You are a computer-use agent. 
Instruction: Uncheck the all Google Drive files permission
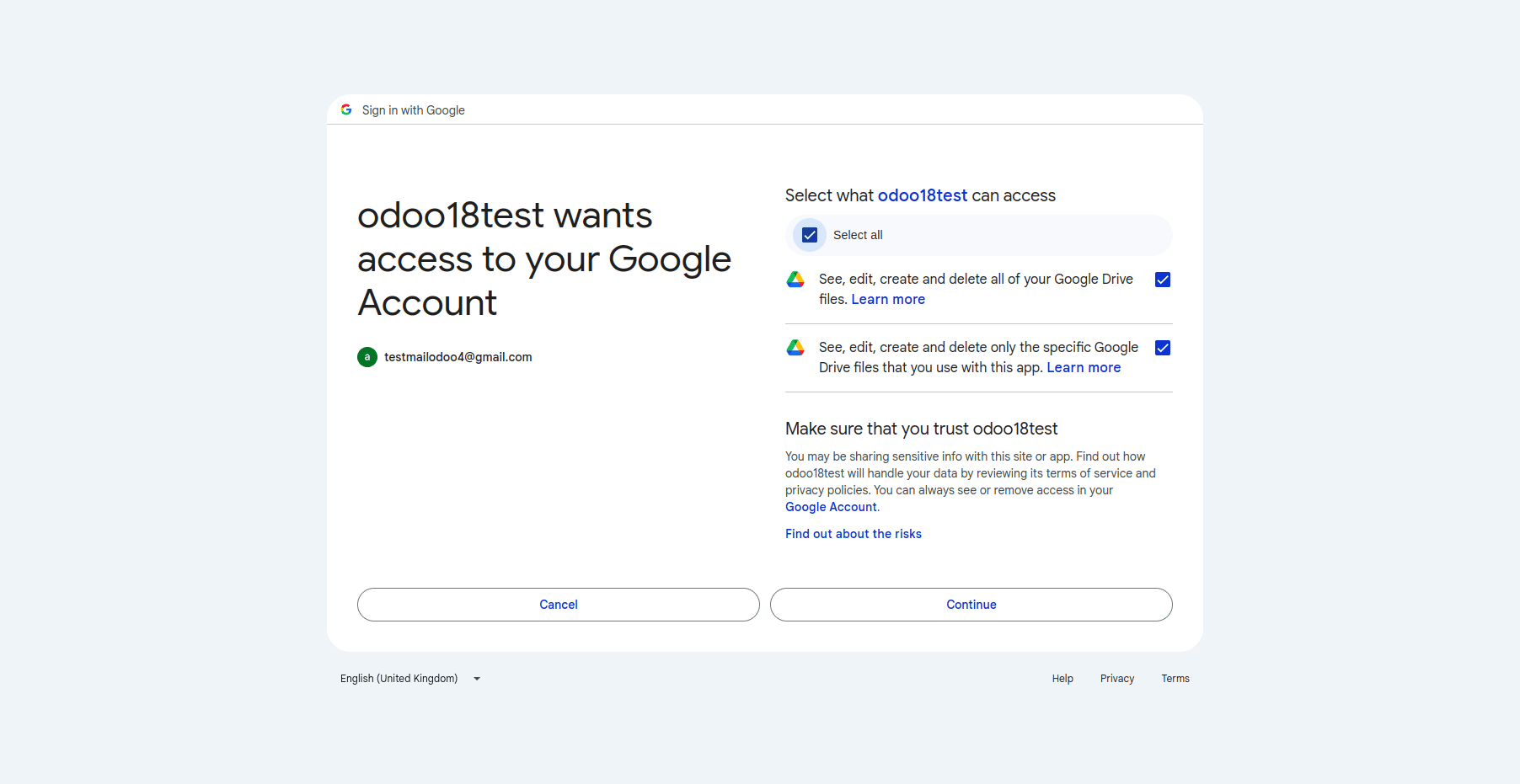(1163, 280)
